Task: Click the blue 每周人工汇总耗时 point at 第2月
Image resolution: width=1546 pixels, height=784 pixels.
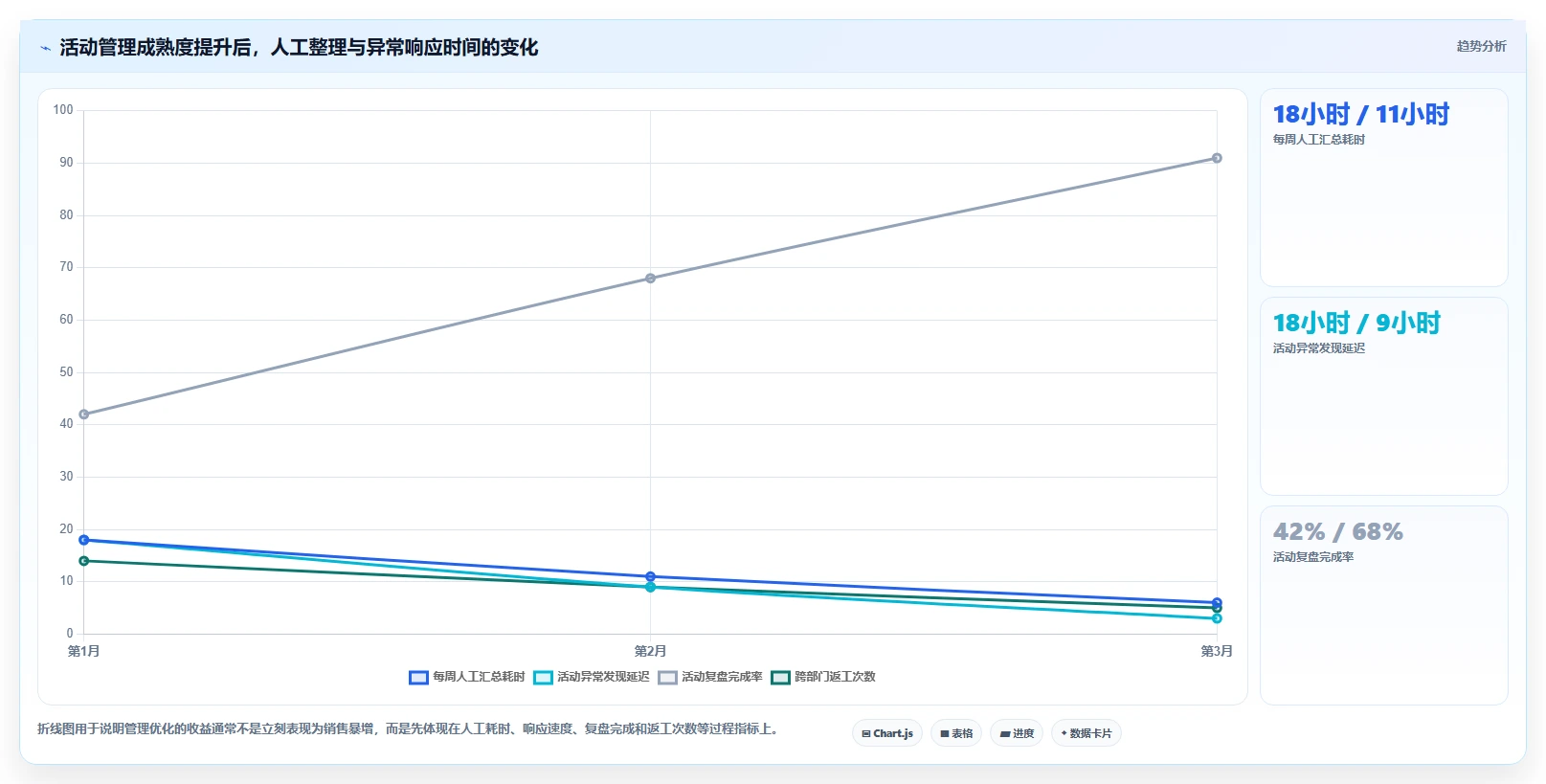Action: [650, 576]
